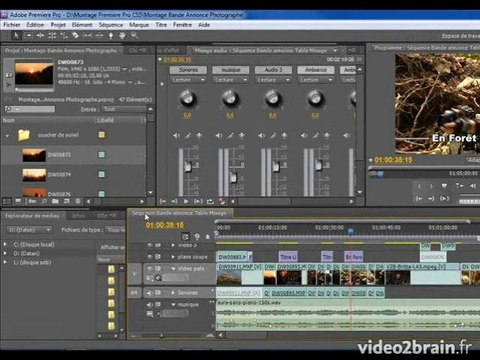The height and width of the screenshot is (360, 480).
Task: Select Titre U clip on timeline
Action: click(288, 257)
